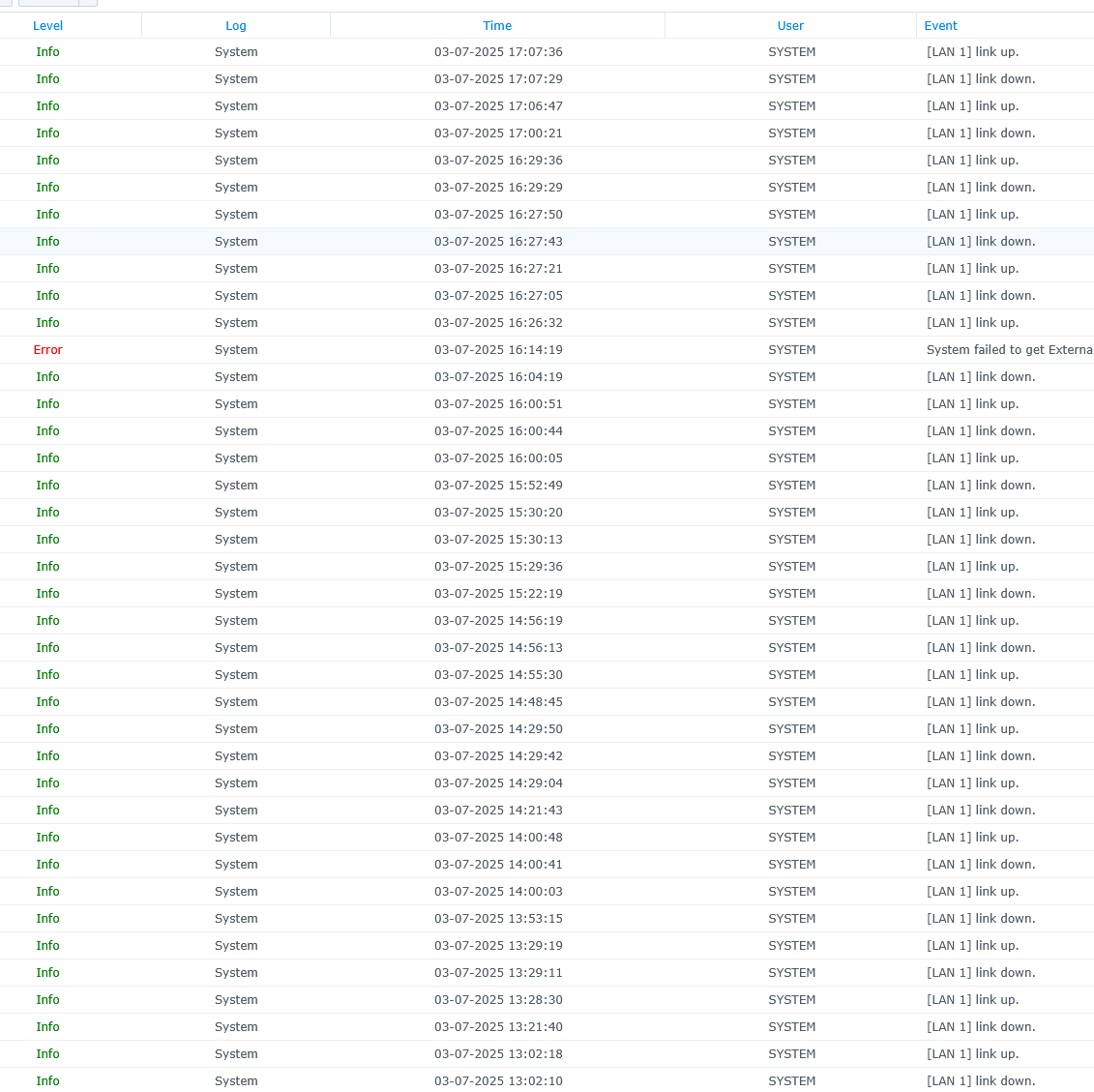The image size is (1094, 1092).
Task: Click the link down event at 13:53:15
Action: 981,919
